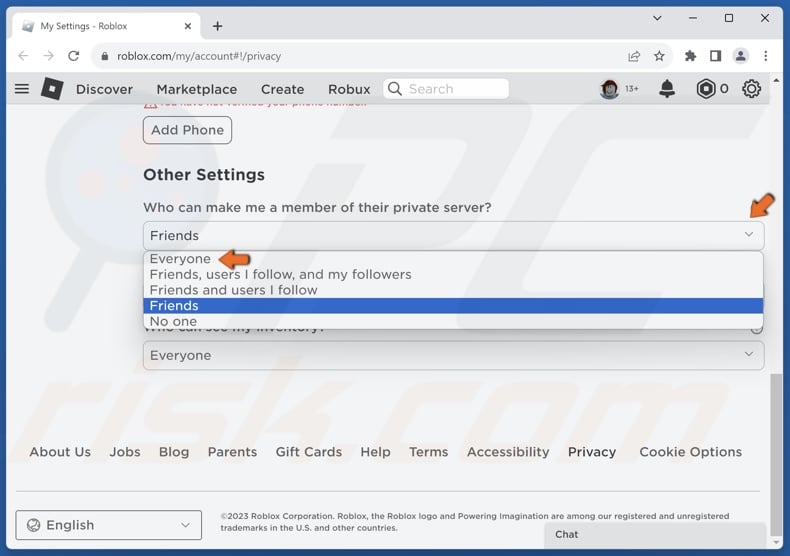Viewport: 790px width, 556px height.
Task: Choose No one option
Action: point(453,321)
